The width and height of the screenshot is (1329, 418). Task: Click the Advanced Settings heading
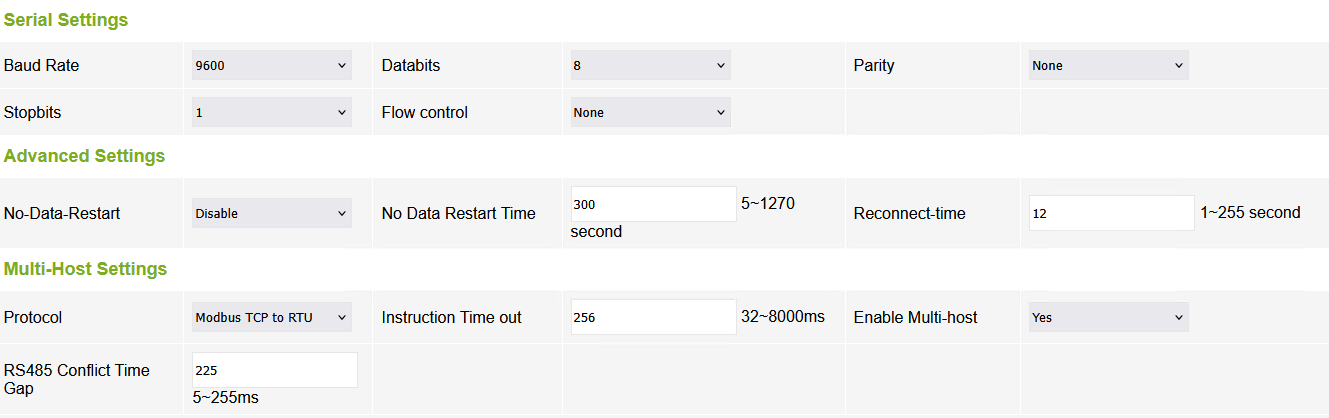point(84,156)
